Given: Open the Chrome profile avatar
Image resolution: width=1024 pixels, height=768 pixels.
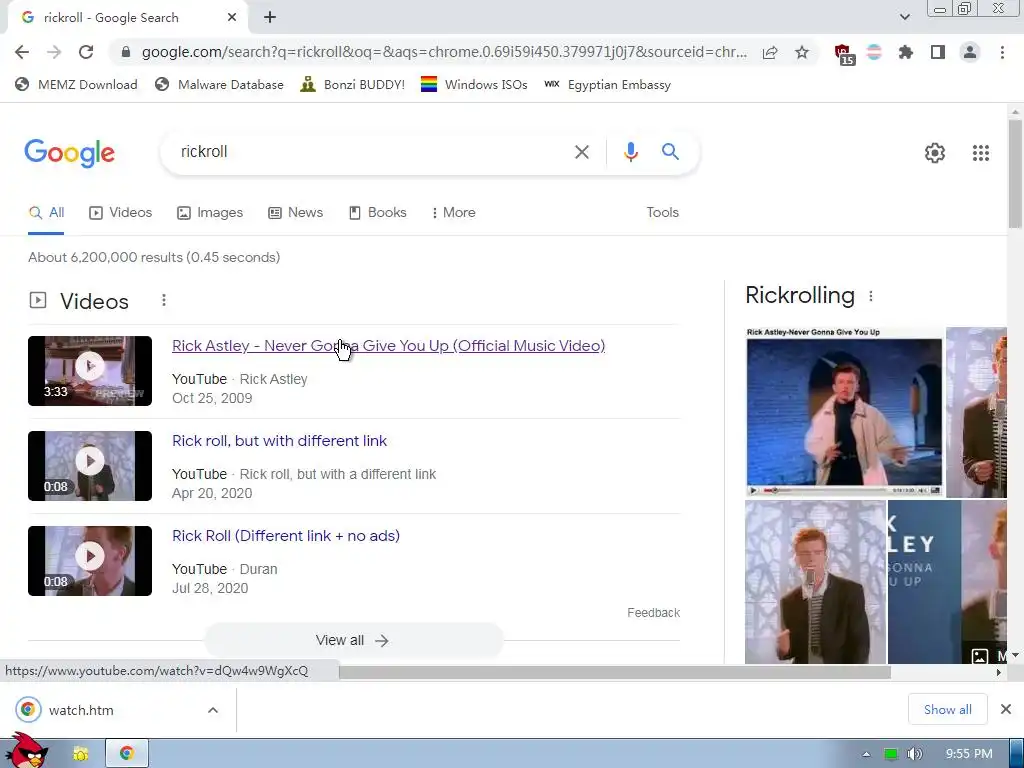Looking at the screenshot, I should (970, 52).
